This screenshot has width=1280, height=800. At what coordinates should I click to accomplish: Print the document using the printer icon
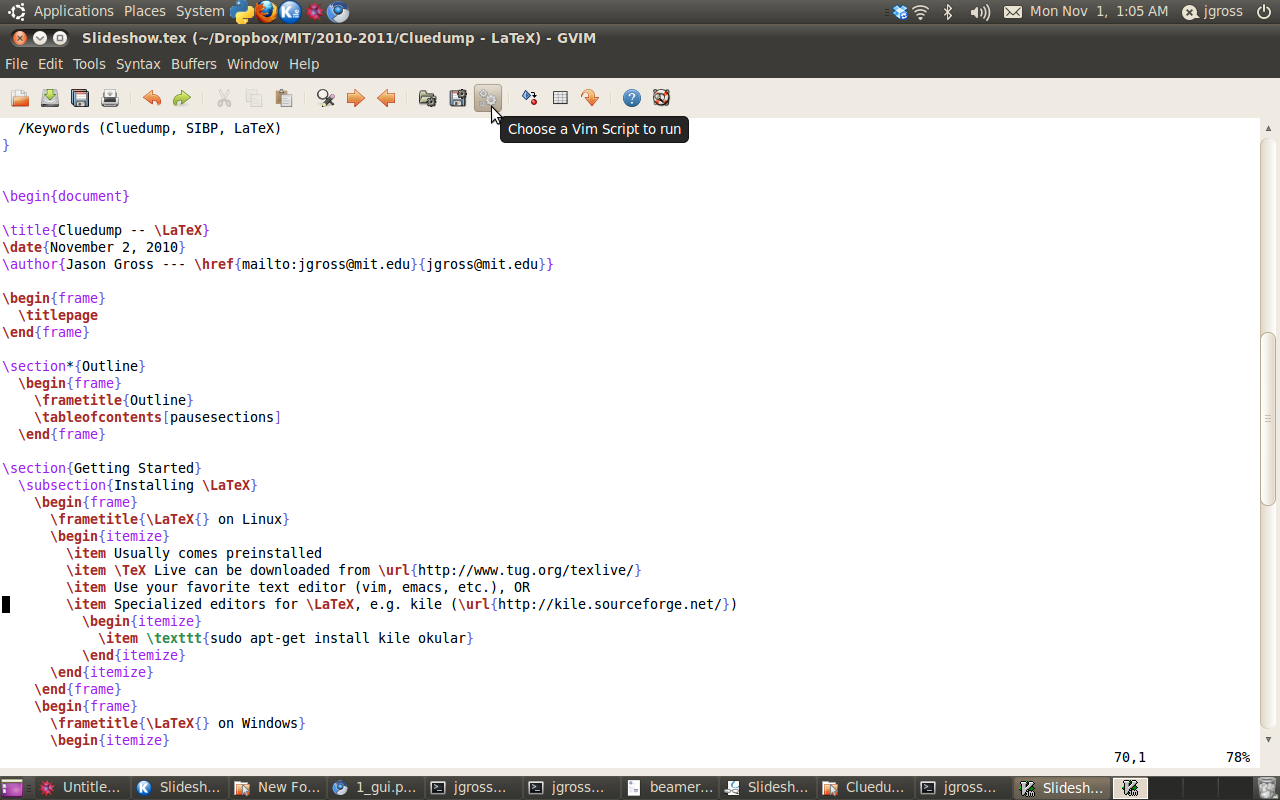pos(110,98)
